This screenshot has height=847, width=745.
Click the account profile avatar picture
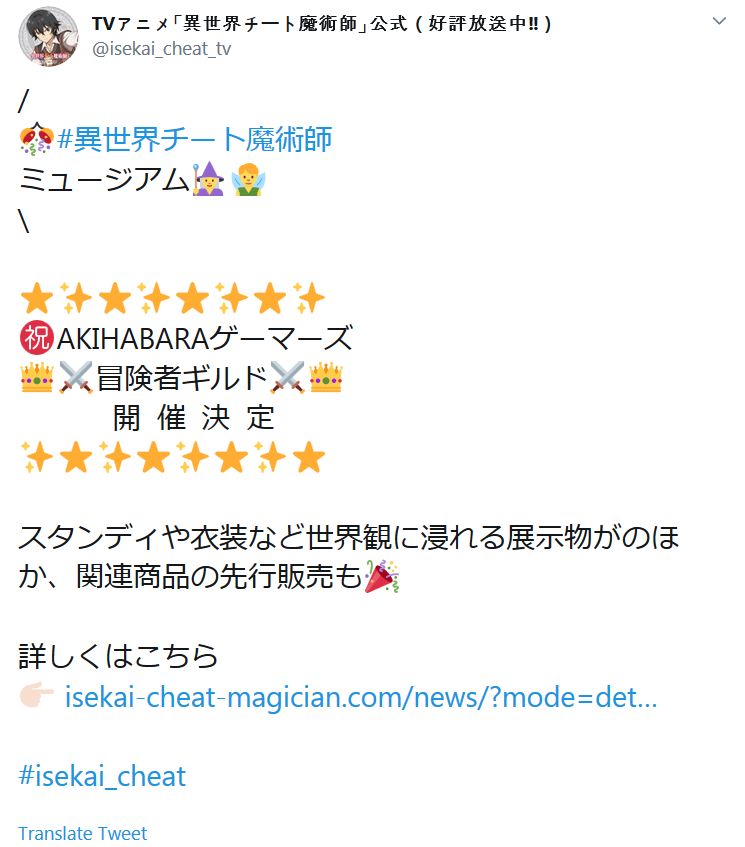tap(49, 36)
